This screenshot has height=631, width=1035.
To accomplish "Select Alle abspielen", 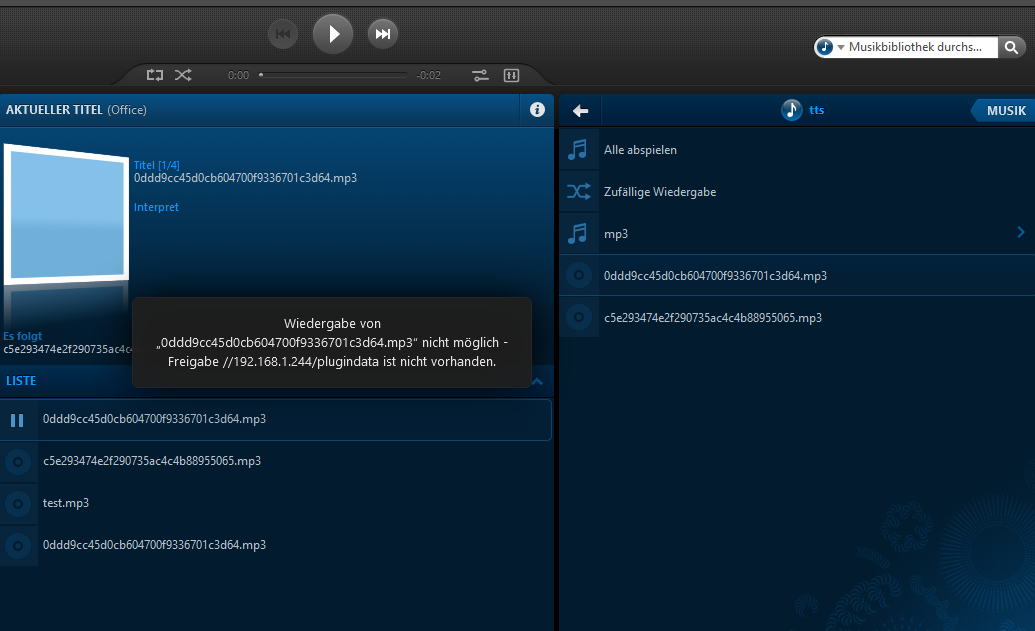I will coord(640,150).
